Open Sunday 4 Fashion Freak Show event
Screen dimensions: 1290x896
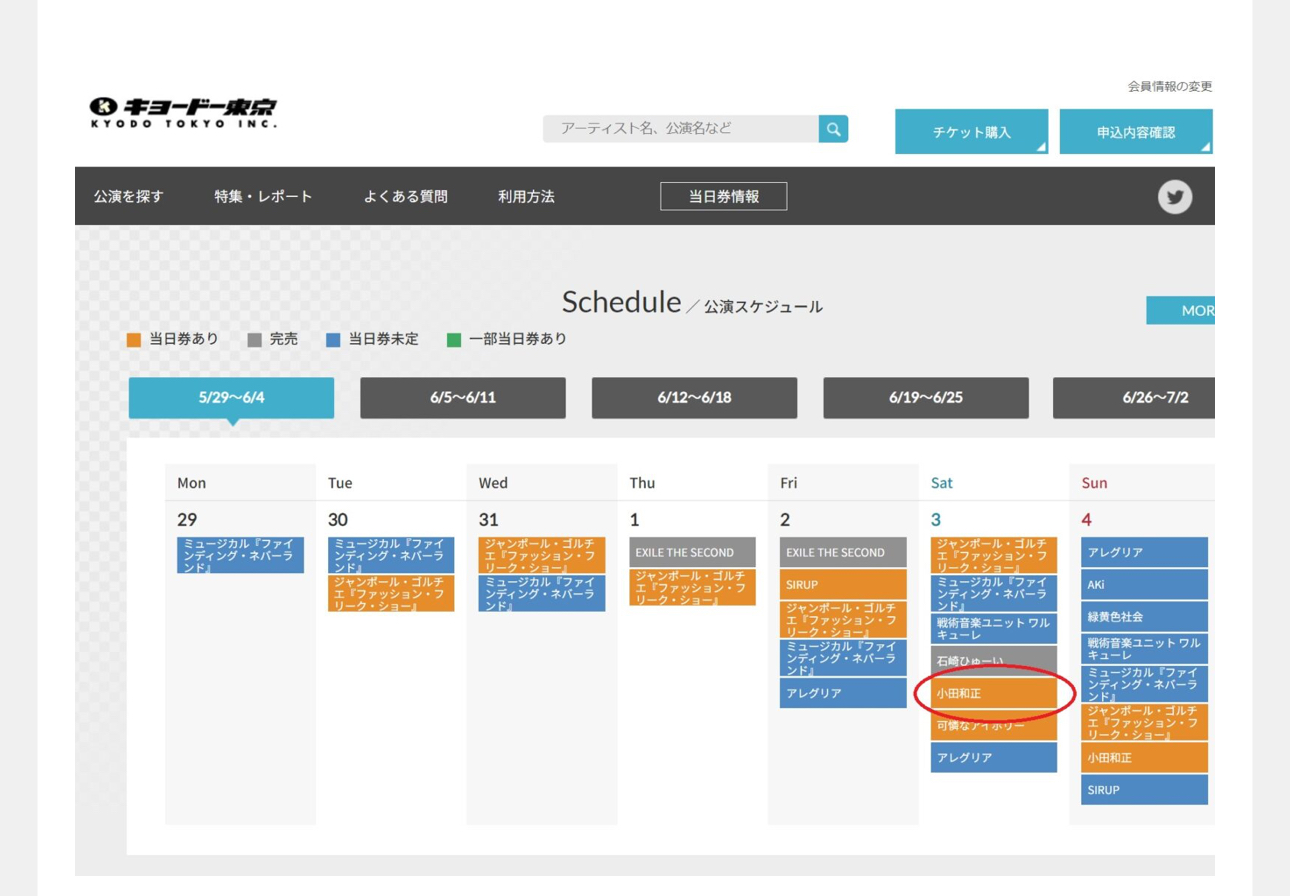click(x=1145, y=722)
